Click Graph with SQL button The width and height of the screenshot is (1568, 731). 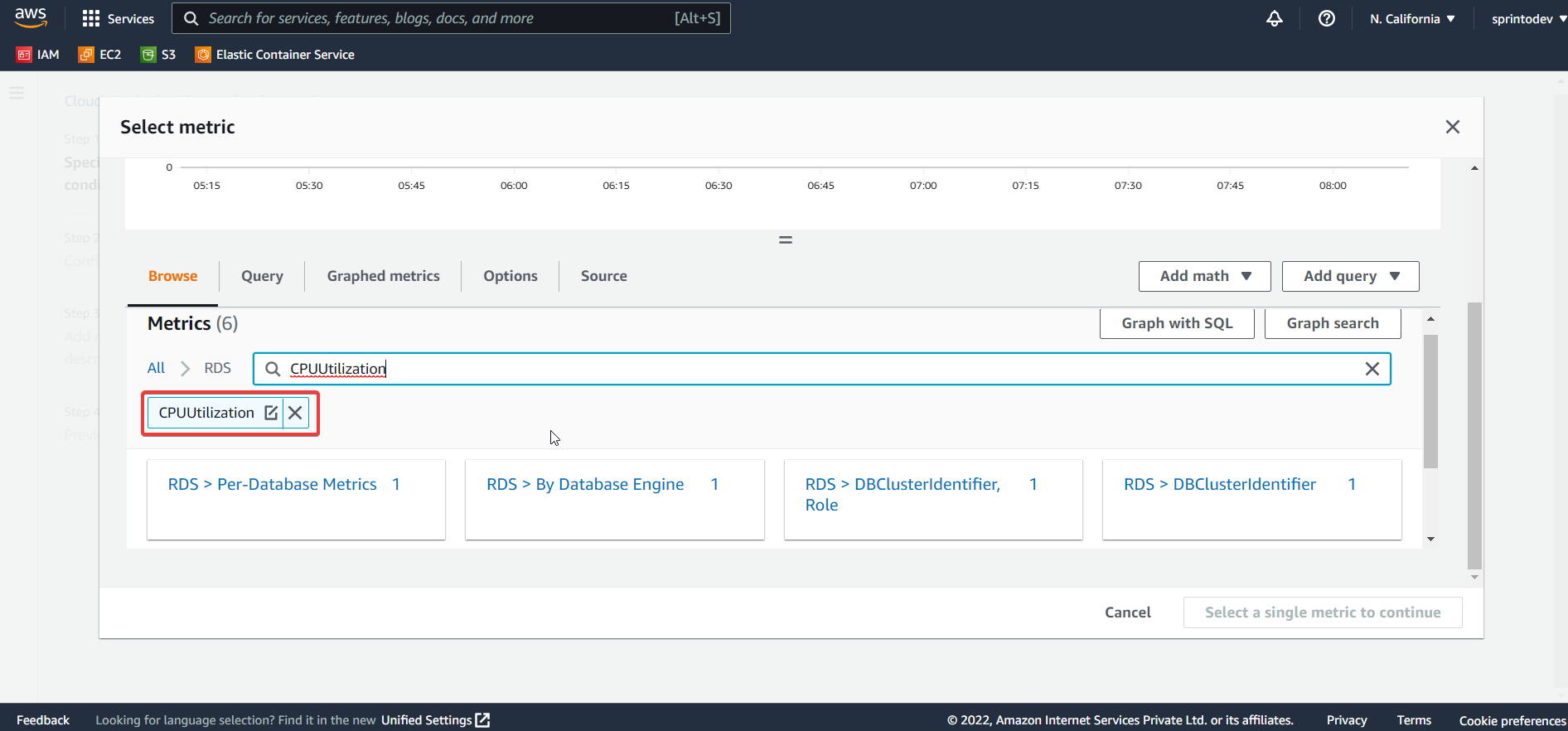click(1177, 323)
